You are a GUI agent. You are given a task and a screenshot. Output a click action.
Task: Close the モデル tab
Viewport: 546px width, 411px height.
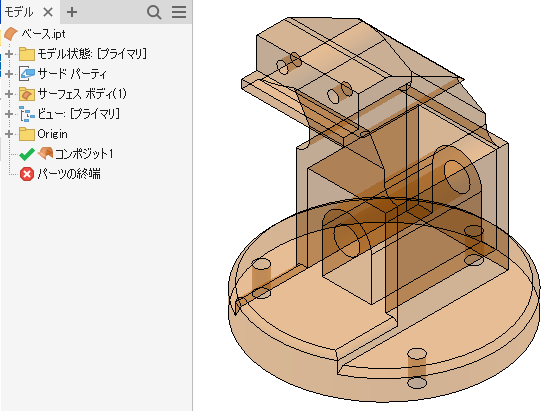point(48,12)
